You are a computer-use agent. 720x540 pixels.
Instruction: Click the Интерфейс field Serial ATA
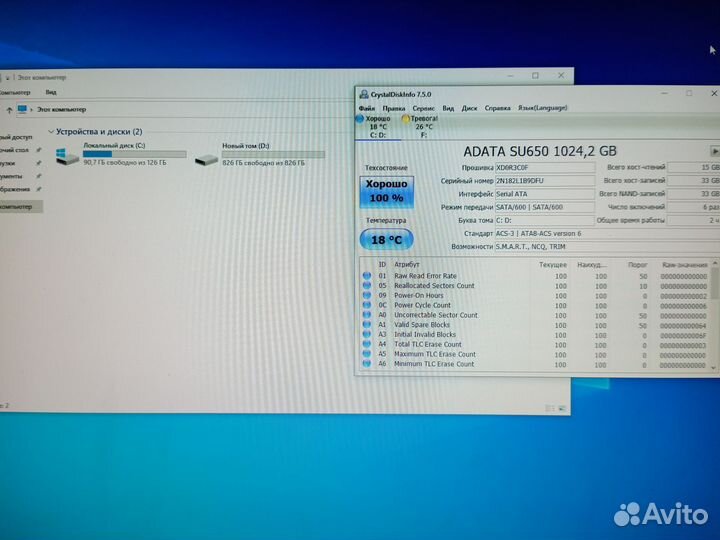click(x=545, y=194)
